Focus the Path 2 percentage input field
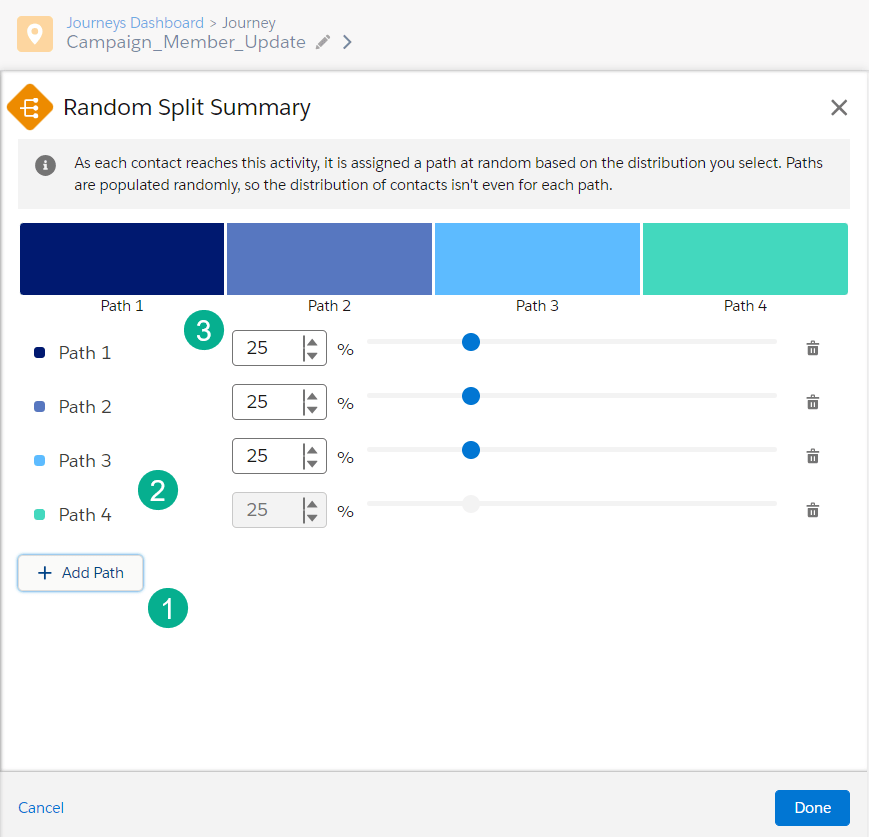Viewport: 869px width, 837px height. pos(264,402)
